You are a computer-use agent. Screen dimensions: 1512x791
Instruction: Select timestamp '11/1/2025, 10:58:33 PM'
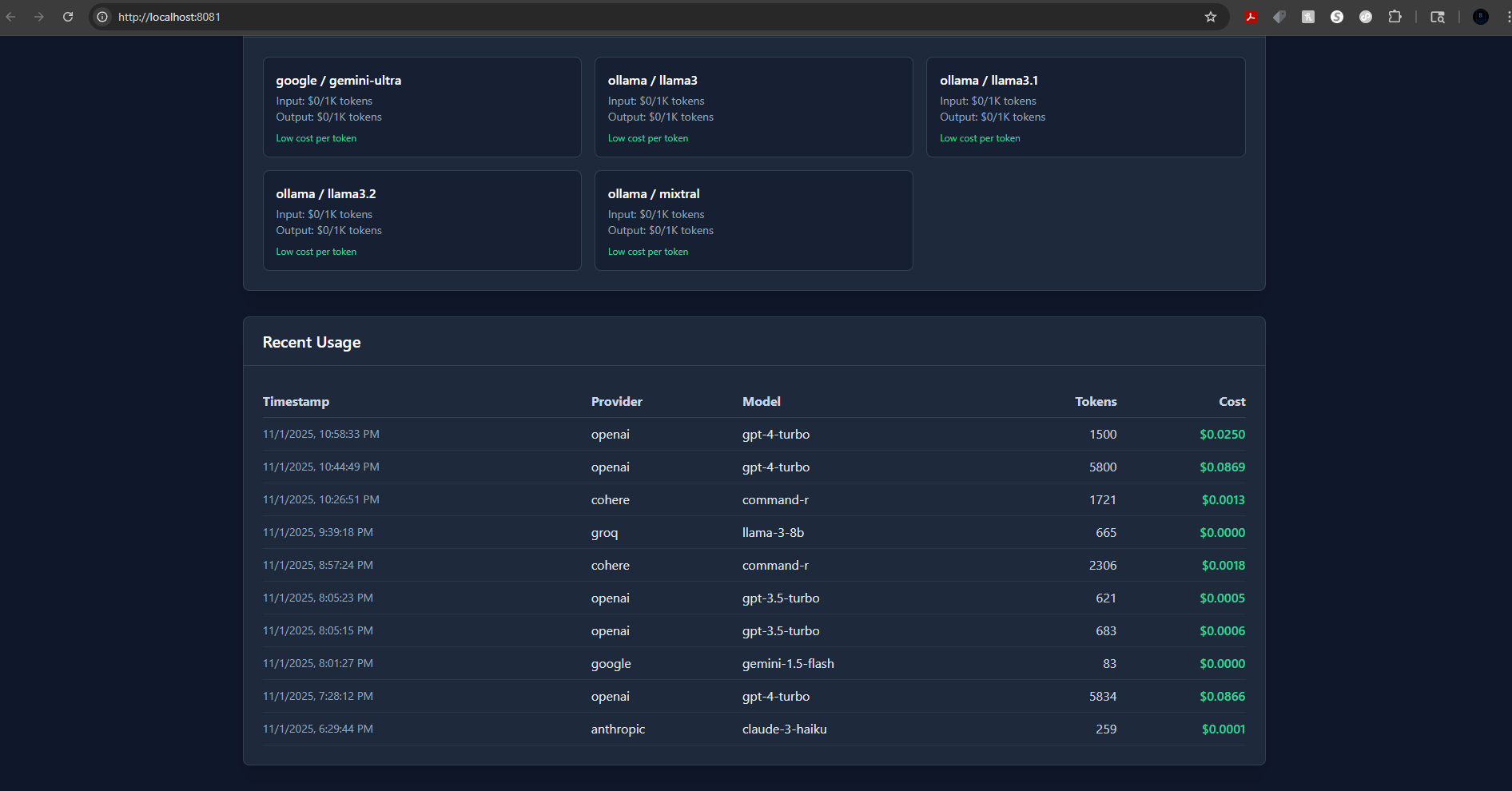click(321, 435)
